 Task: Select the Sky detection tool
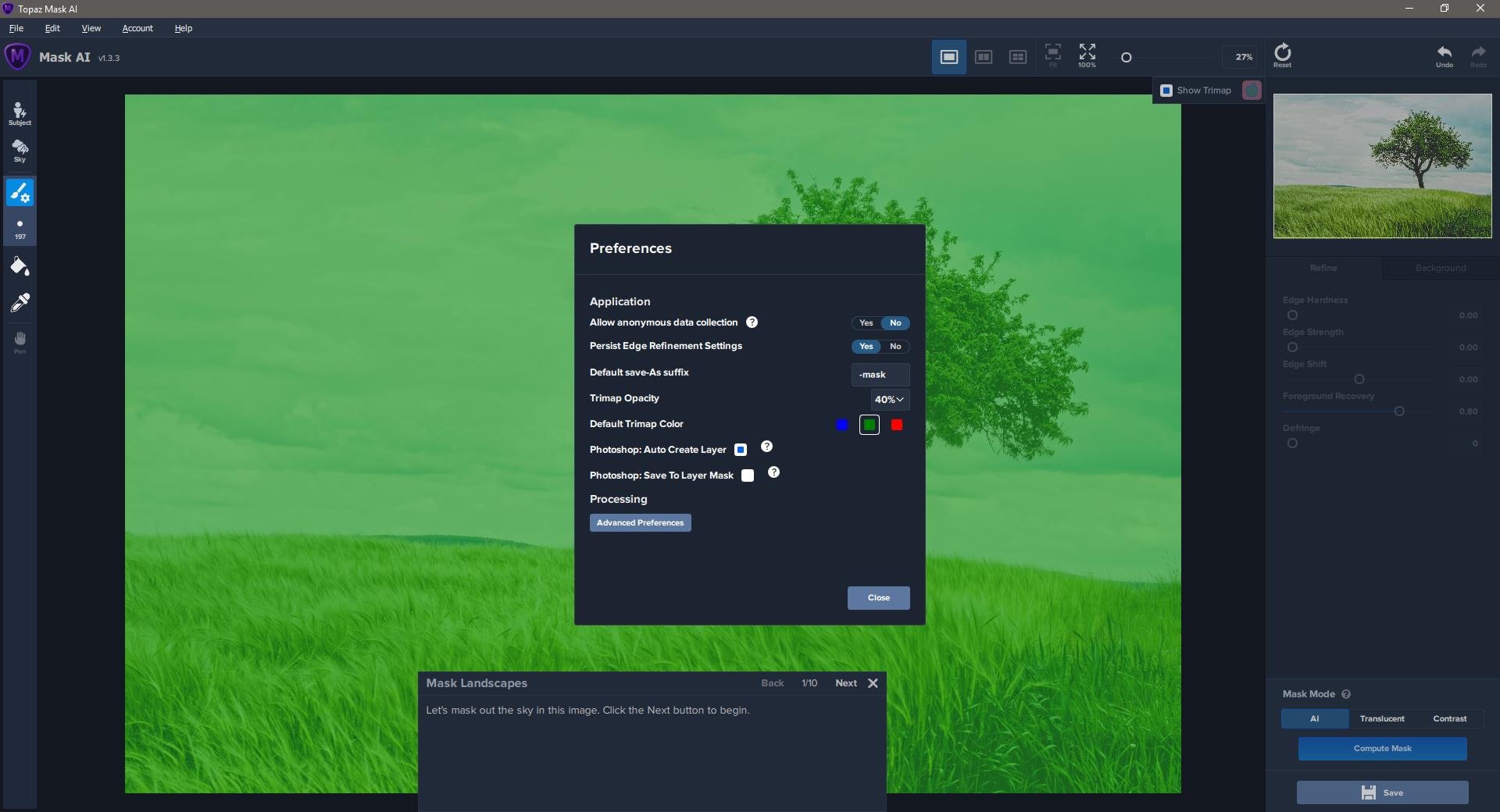click(20, 151)
